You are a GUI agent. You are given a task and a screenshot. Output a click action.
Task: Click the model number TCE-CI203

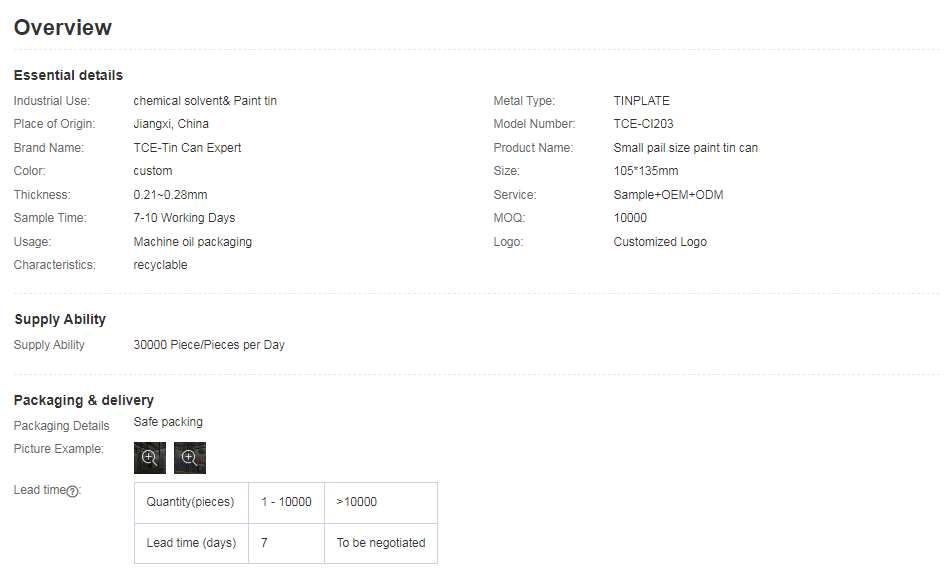[643, 124]
